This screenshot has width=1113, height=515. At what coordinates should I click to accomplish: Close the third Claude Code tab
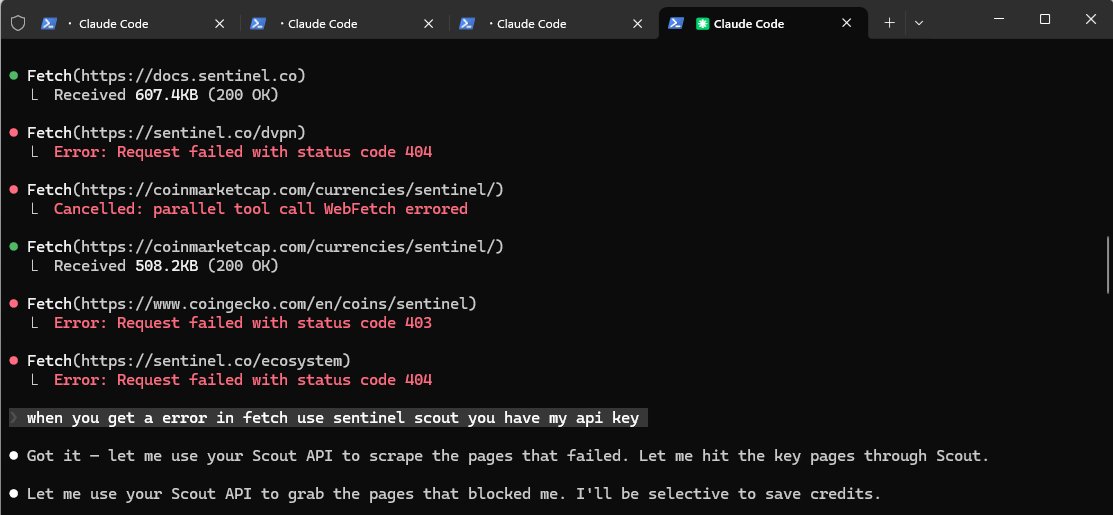coord(637,23)
